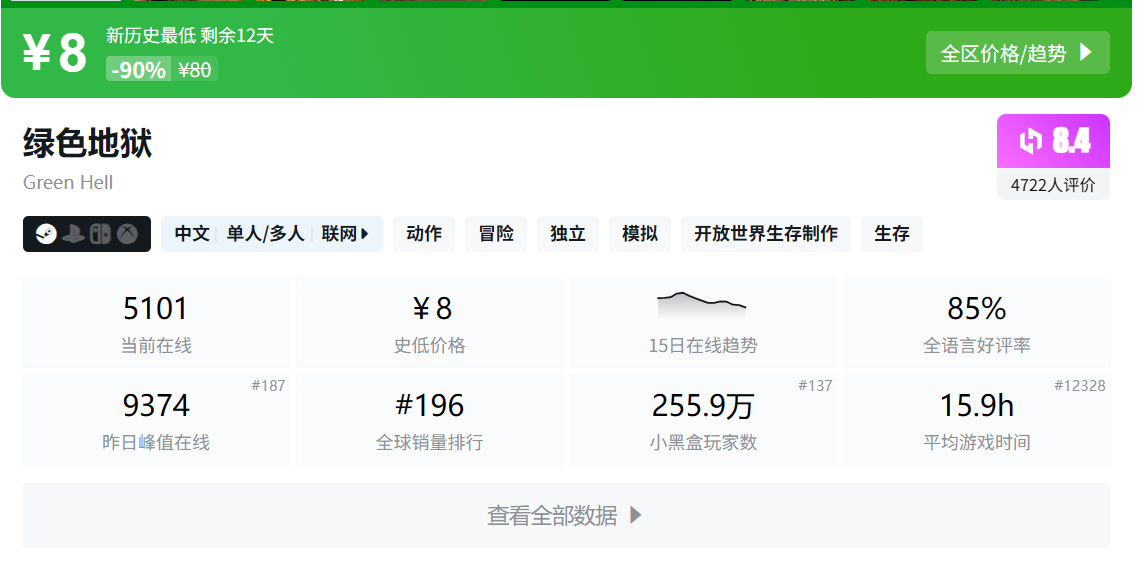
Task: Select the 模拟 genre tag
Action: (640, 234)
